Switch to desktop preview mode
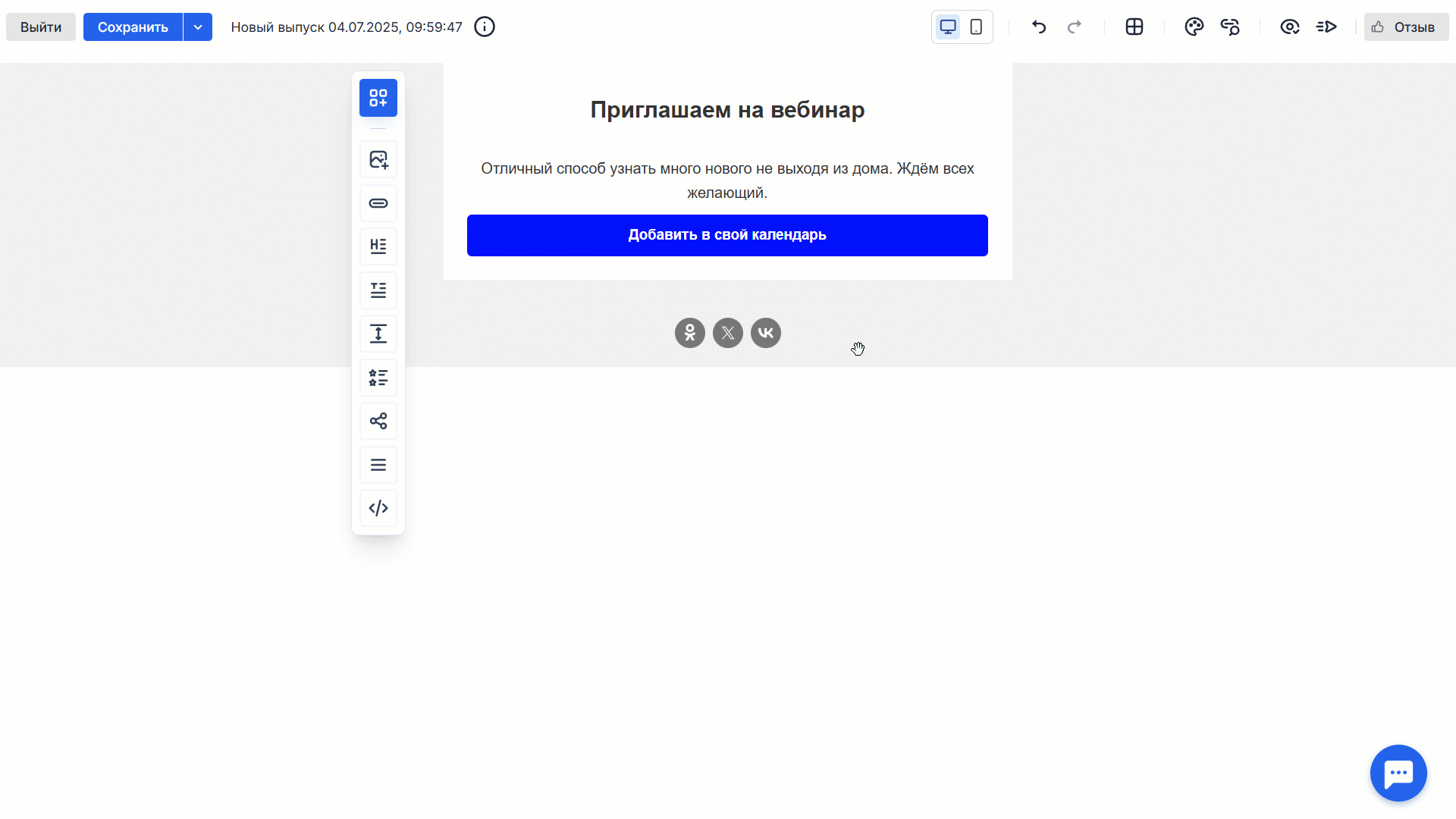 point(947,27)
